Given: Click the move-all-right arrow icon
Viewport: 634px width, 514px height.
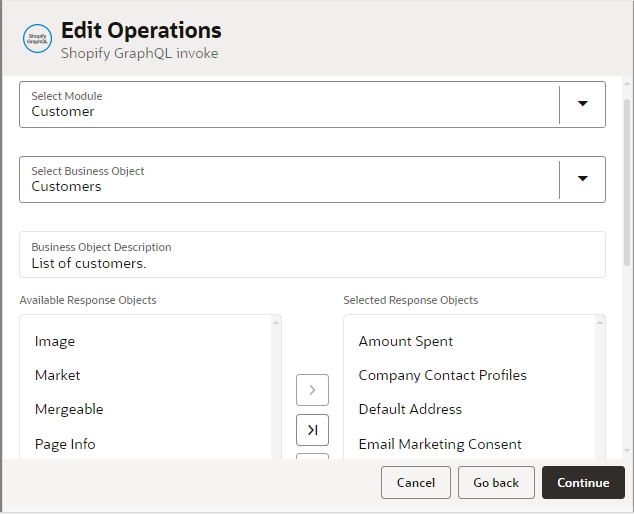Looking at the screenshot, I should tap(312, 429).
